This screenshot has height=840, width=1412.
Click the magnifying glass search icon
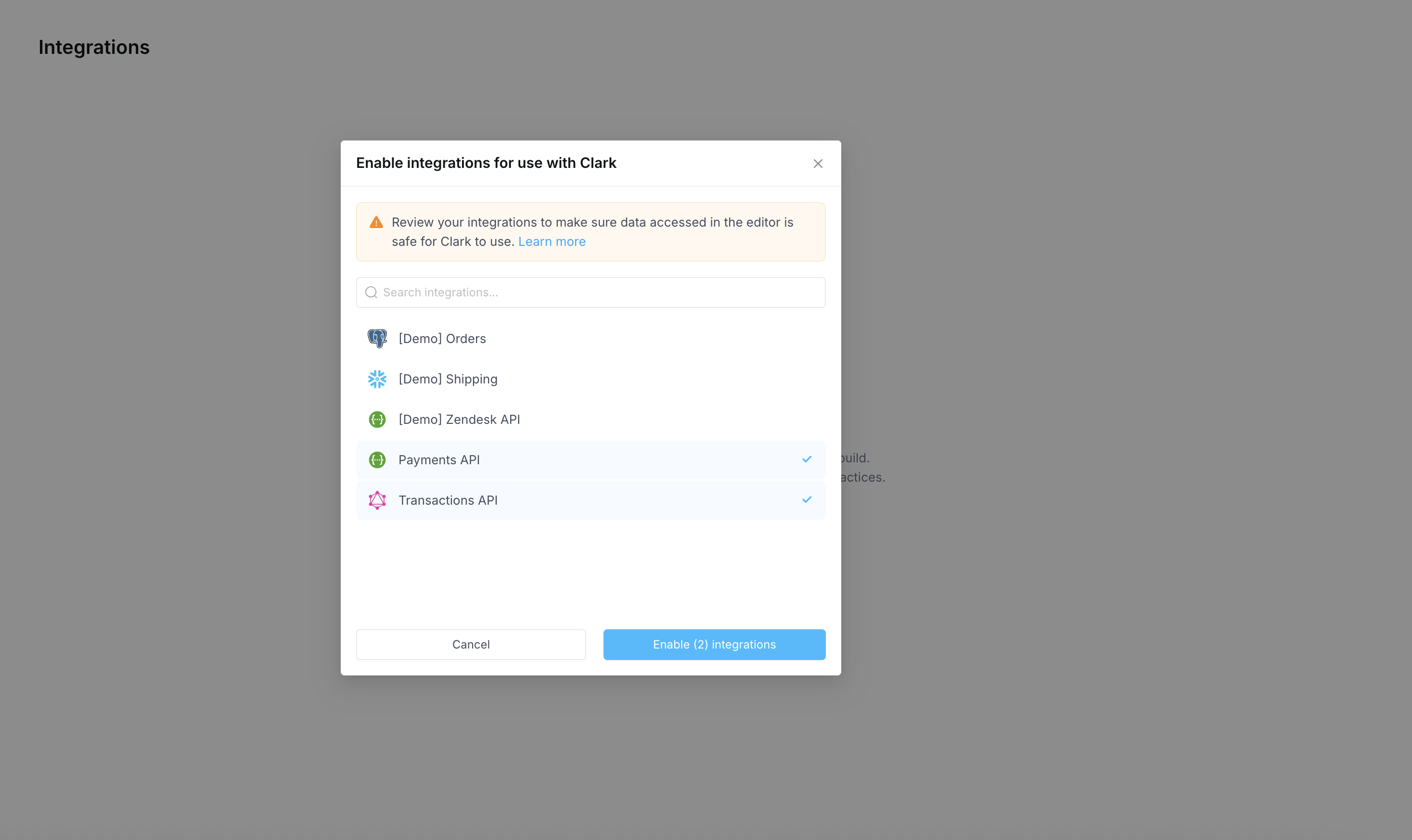[x=372, y=292]
